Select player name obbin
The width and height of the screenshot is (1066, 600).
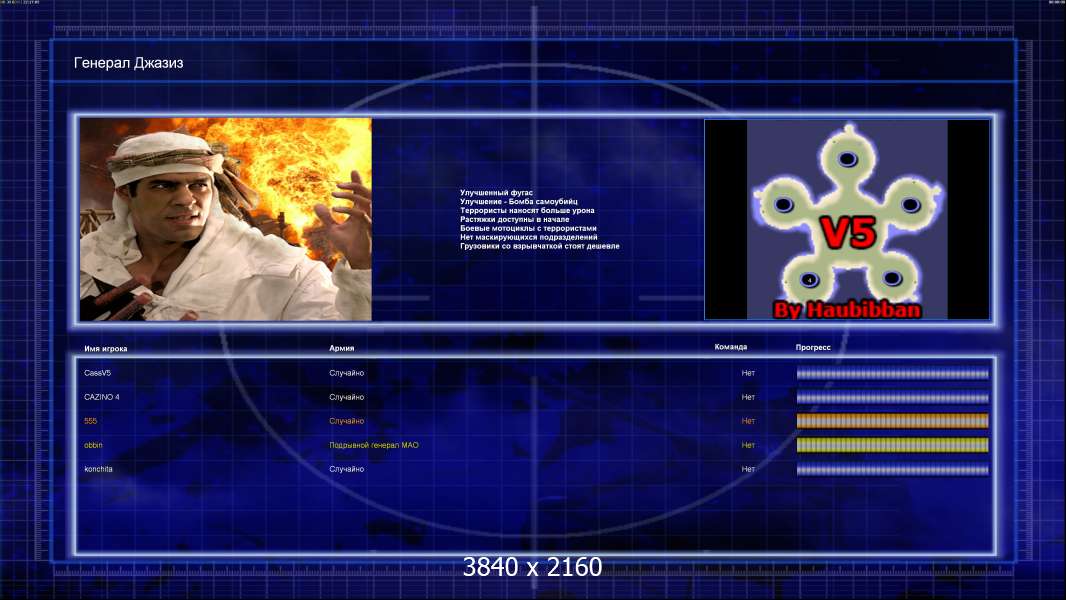93,445
